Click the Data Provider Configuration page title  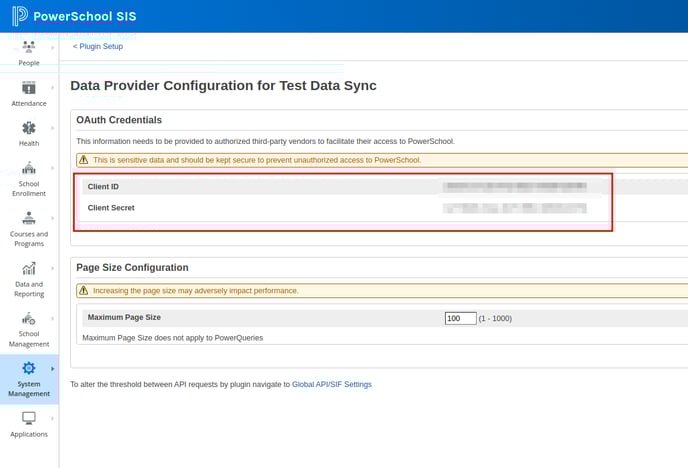223,86
